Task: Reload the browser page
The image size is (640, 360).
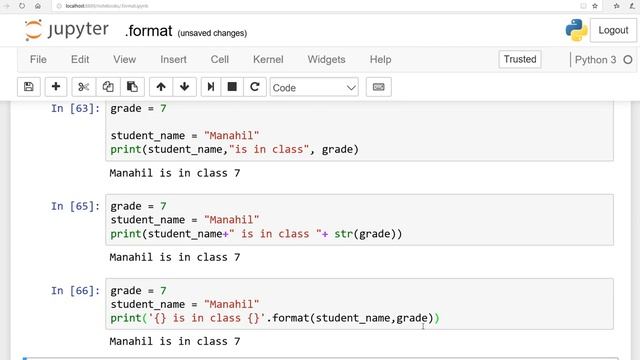Action: pos(22,6)
